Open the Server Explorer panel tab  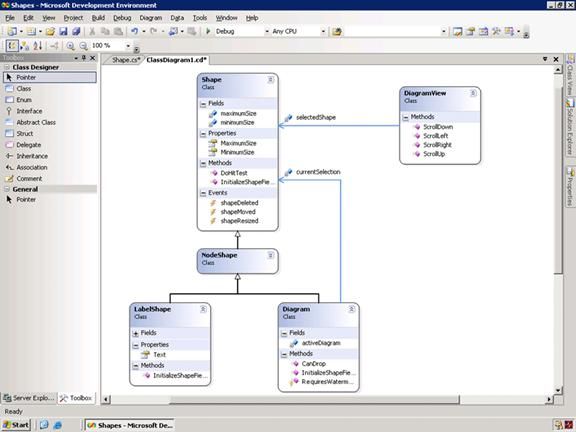click(x=29, y=398)
